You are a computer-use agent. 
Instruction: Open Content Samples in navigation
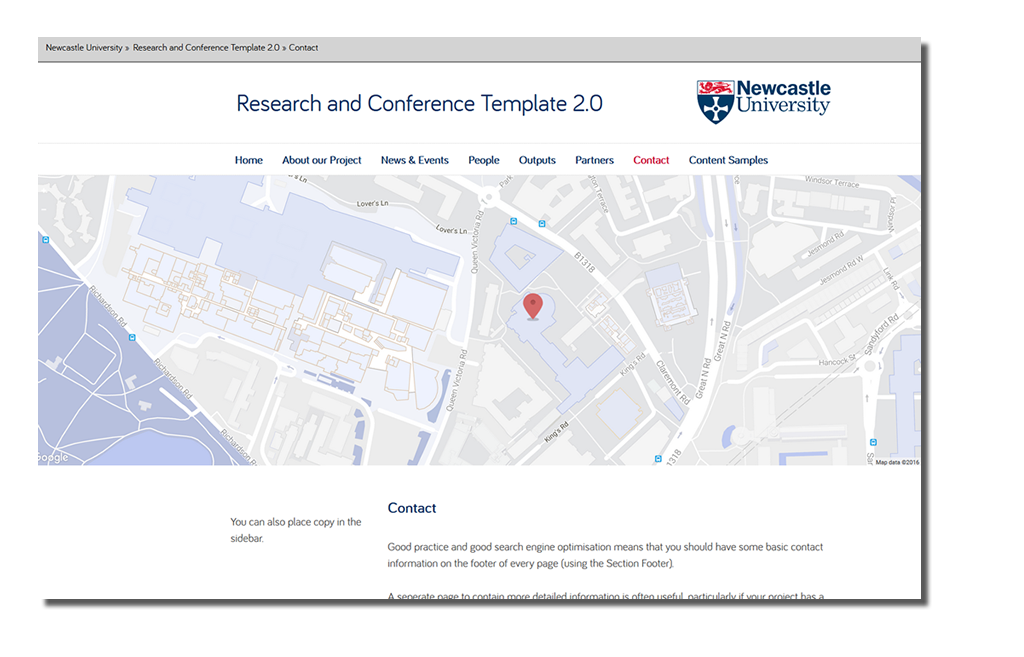click(728, 160)
